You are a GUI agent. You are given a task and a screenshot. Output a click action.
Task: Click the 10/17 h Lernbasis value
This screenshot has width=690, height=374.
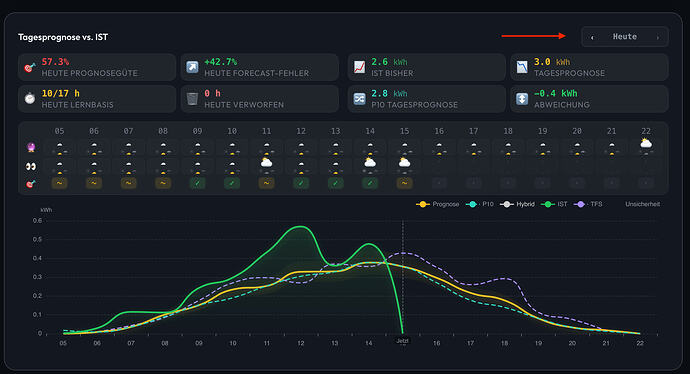tap(61, 93)
